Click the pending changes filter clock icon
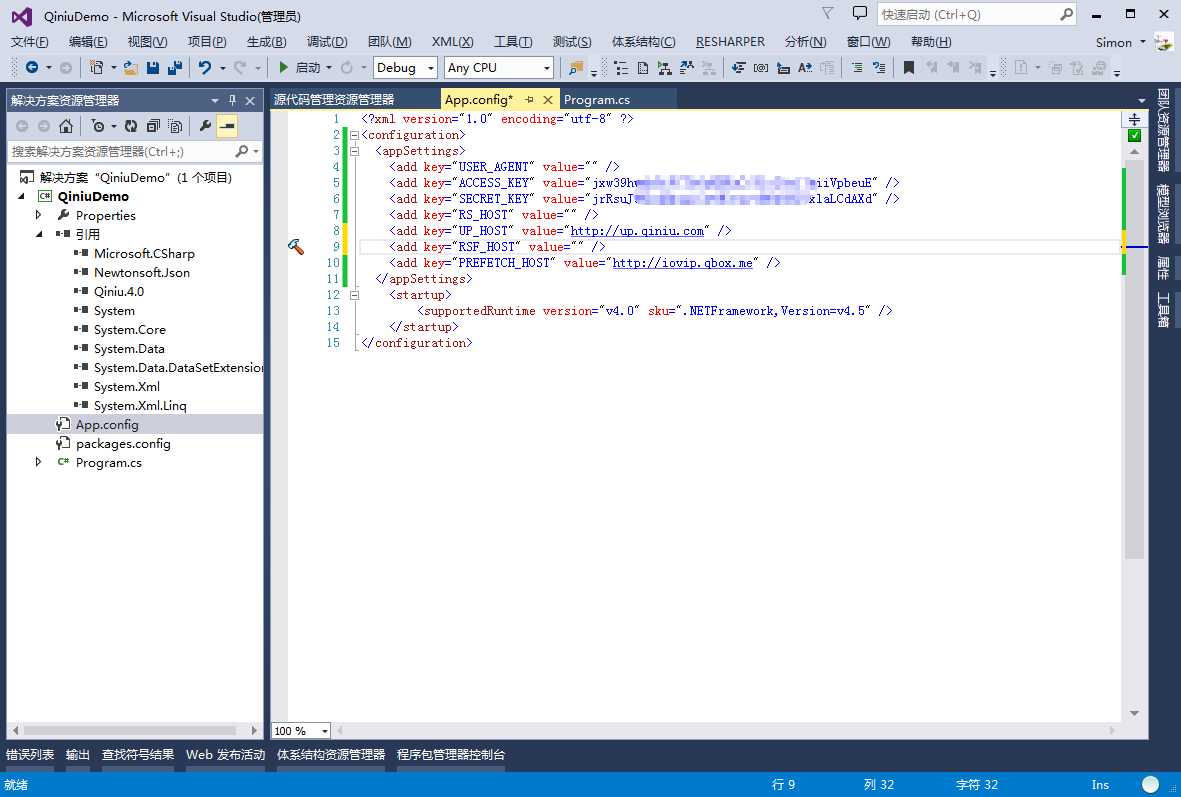Image resolution: width=1181 pixels, height=797 pixels. 98,126
